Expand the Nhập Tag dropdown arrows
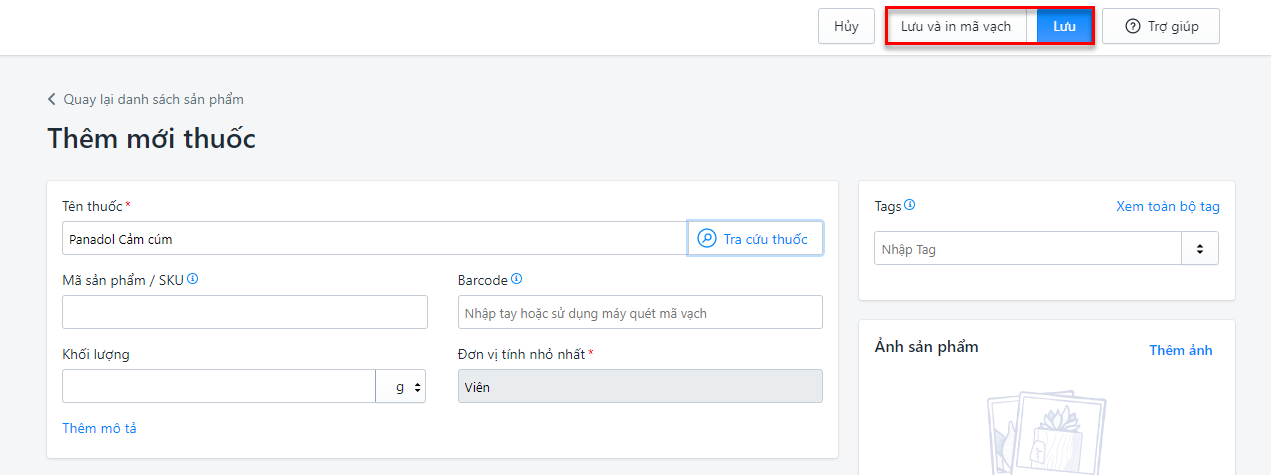This screenshot has height=475, width=1271. tap(1199, 249)
